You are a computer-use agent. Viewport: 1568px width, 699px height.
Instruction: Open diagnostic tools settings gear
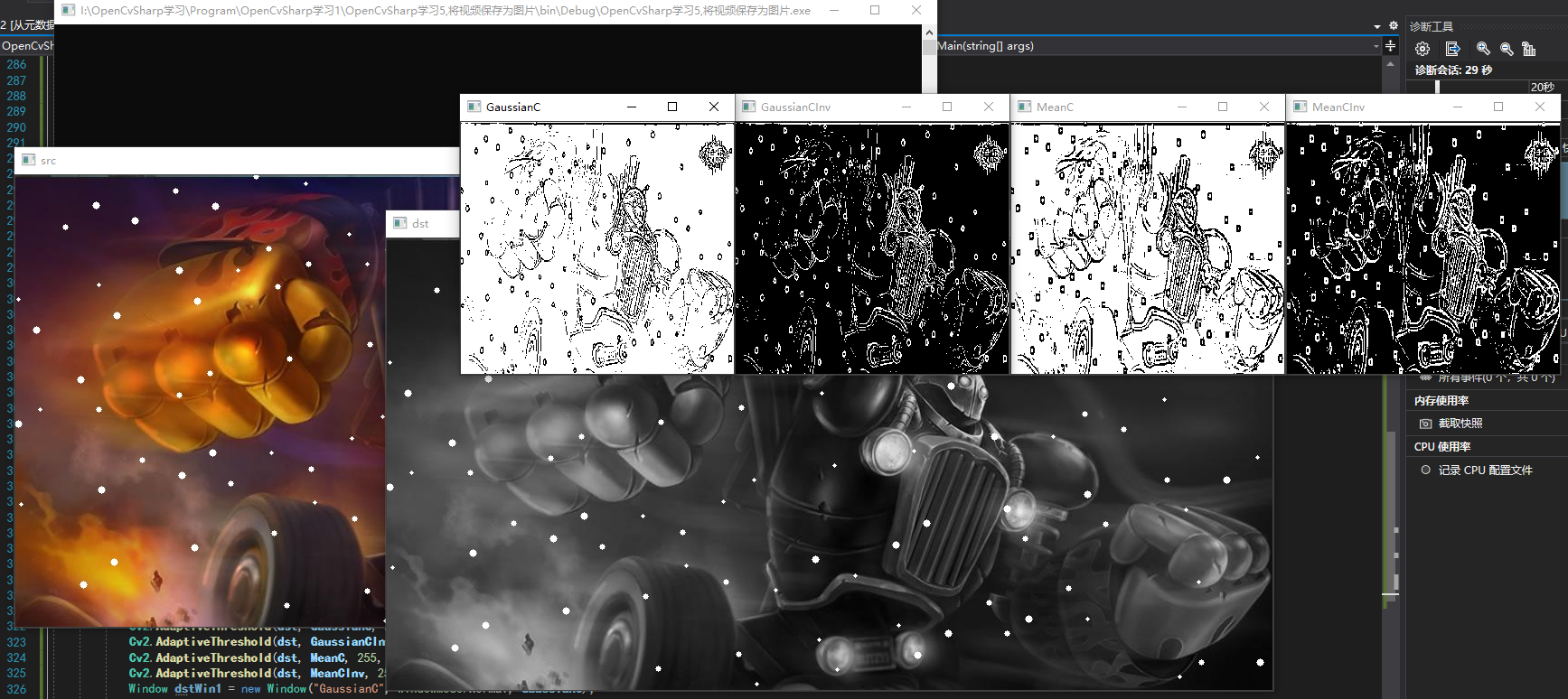[x=1422, y=49]
